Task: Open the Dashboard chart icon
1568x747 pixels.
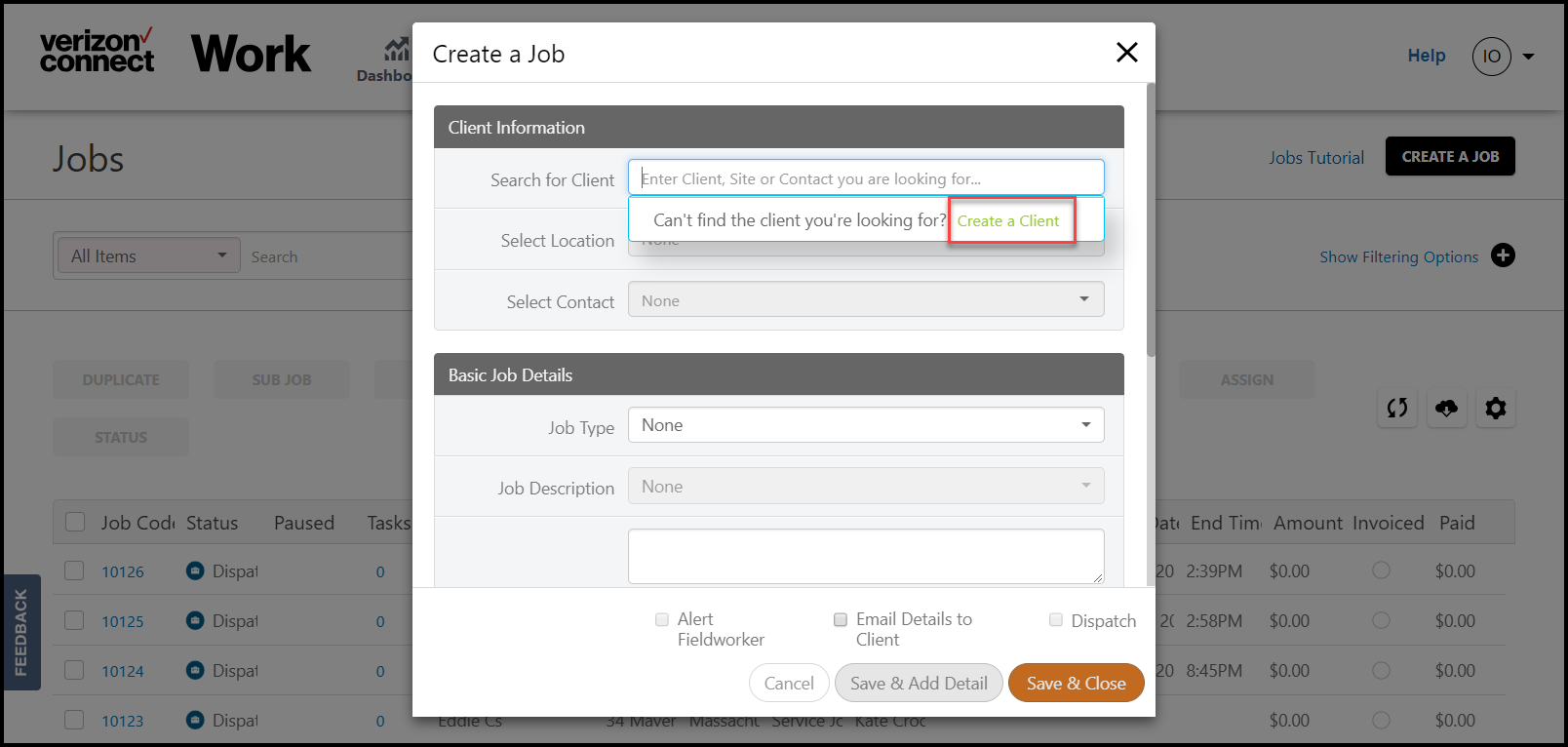Action: point(396,49)
